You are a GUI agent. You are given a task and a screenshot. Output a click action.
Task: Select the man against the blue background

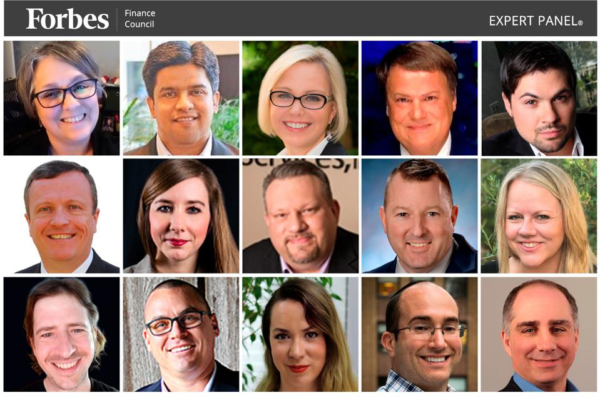click(420, 98)
